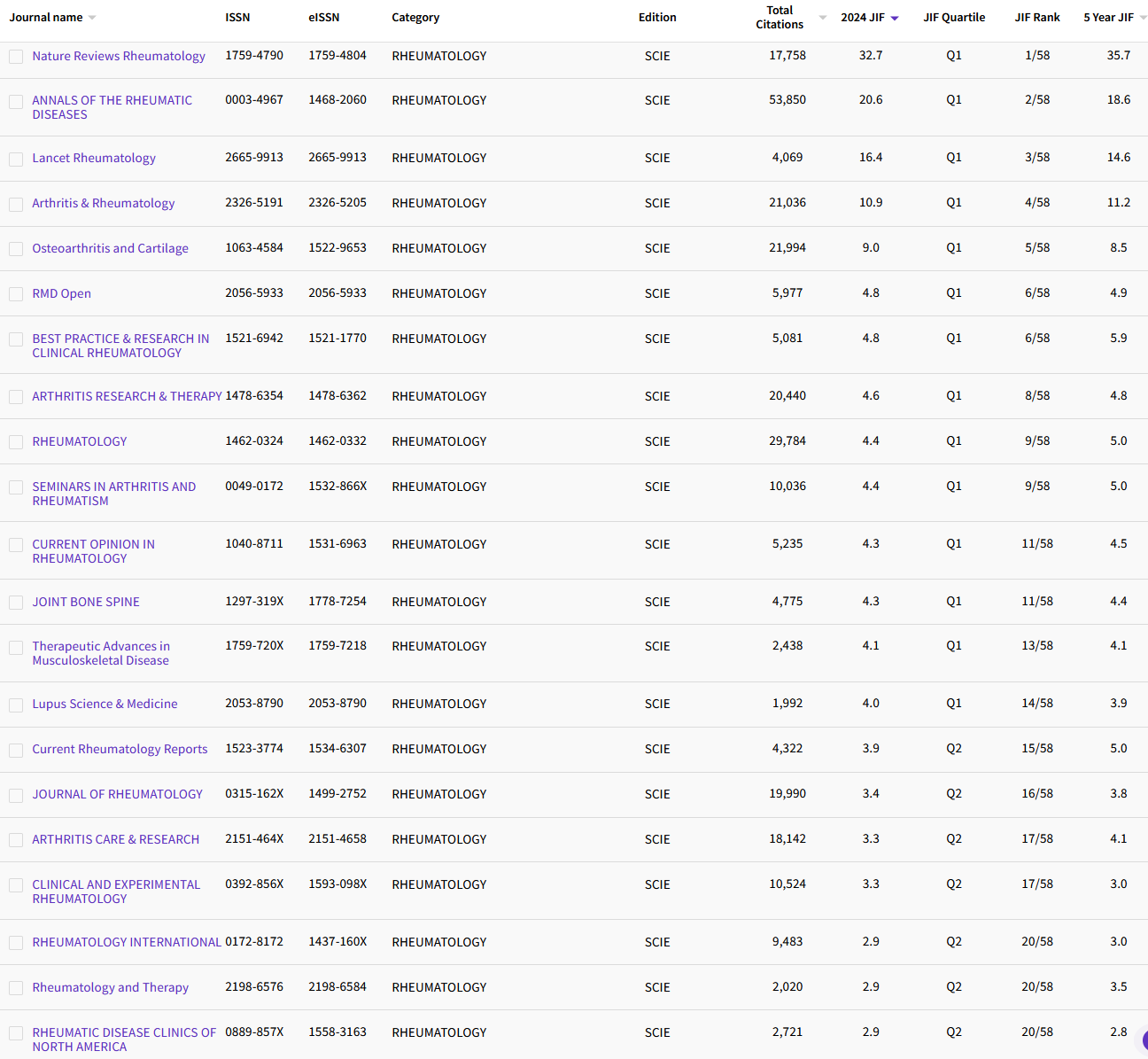This screenshot has width=1148, height=1059.
Task: Check the box beside RMD Open
Action: tap(16, 294)
